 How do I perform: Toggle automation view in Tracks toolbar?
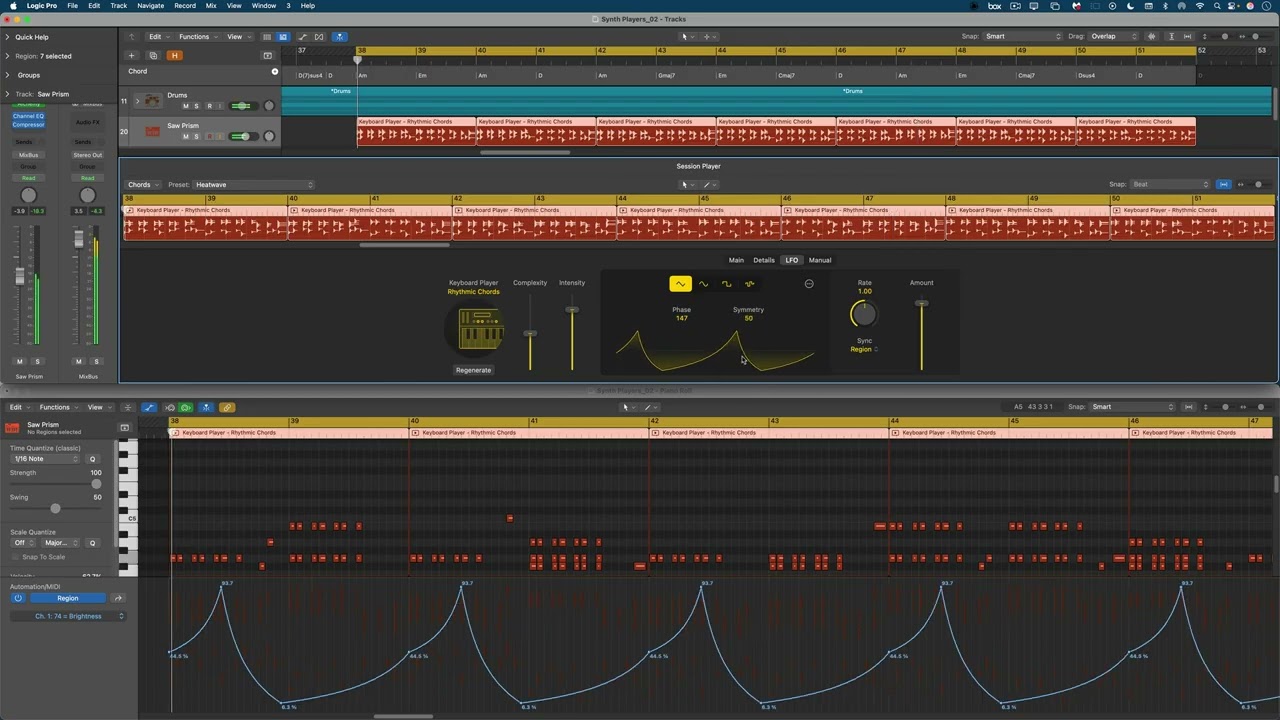point(302,37)
